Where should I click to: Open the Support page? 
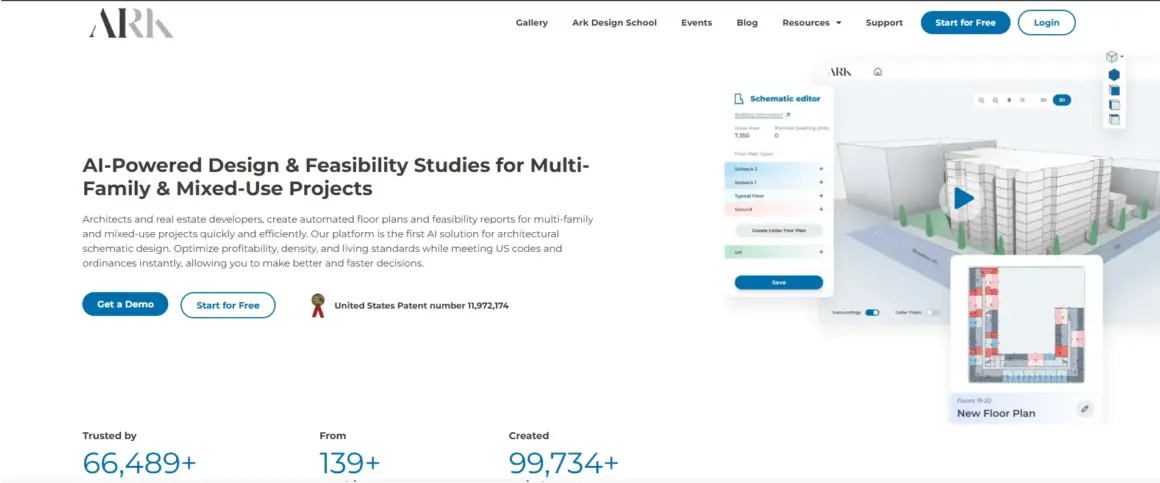tap(884, 23)
